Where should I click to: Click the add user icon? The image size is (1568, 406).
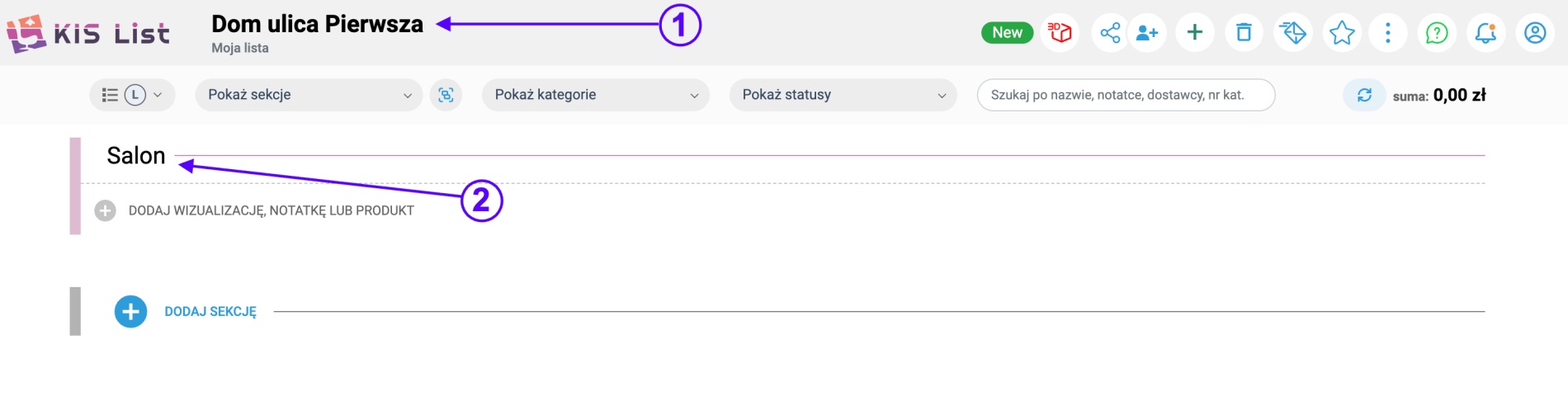[x=1147, y=33]
